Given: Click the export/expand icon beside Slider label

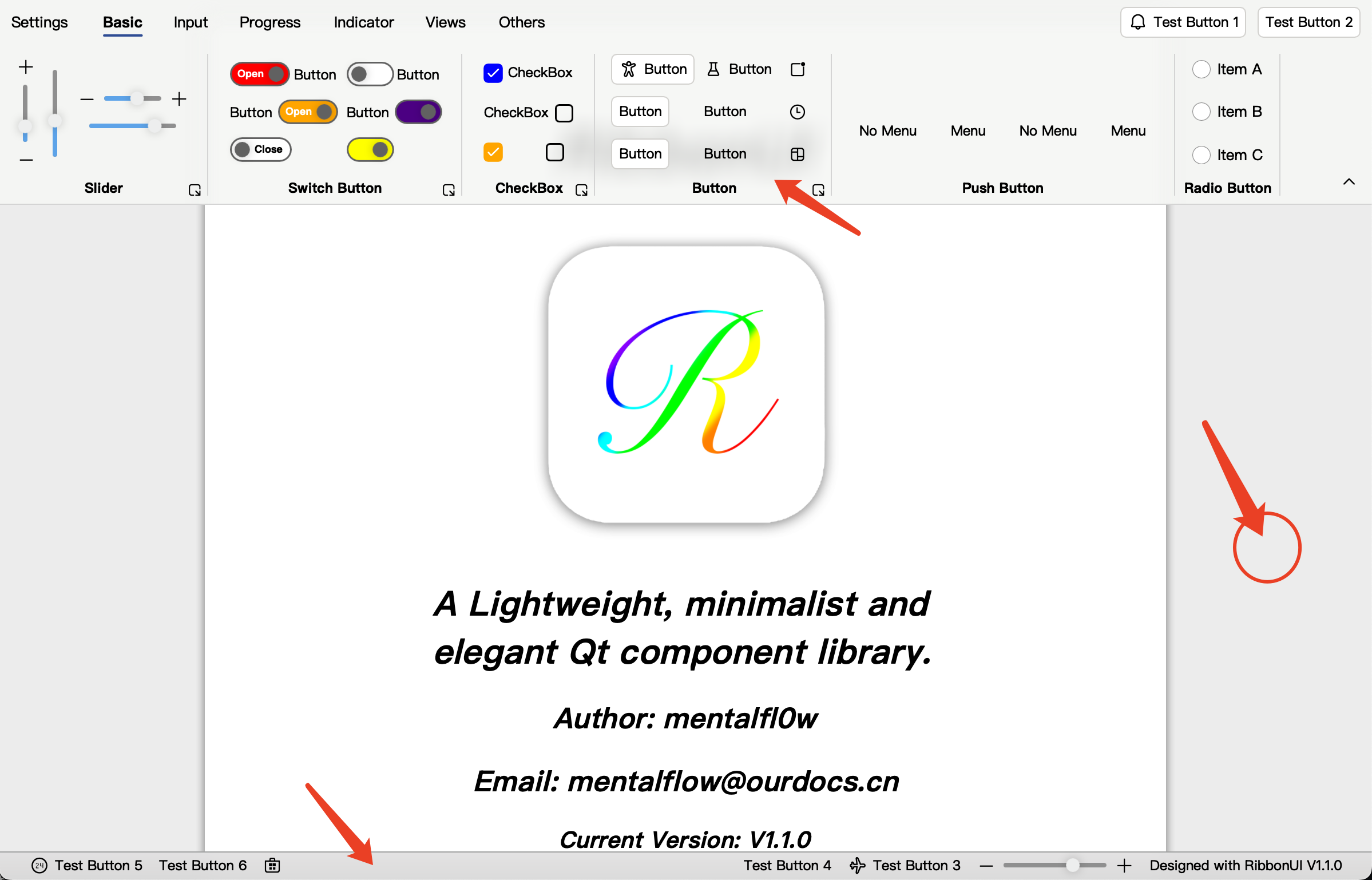Looking at the screenshot, I should tap(195, 189).
